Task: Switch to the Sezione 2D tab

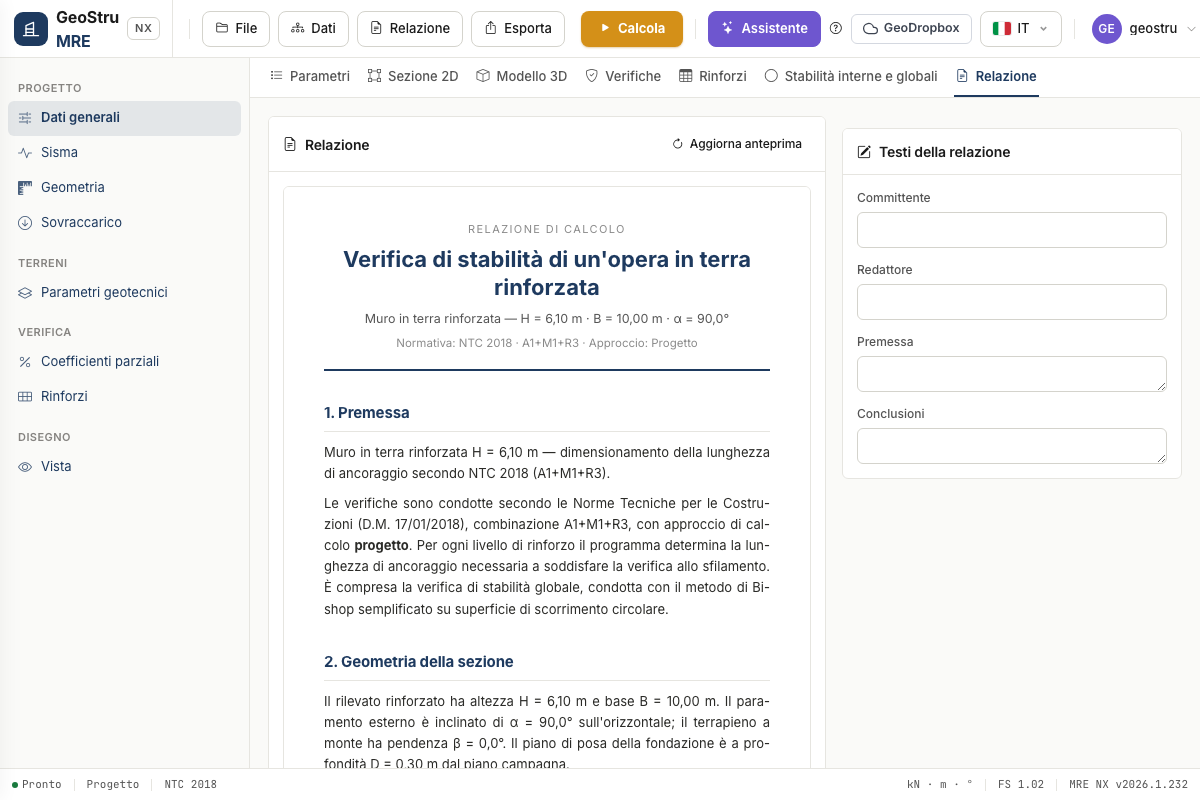Action: [413, 76]
